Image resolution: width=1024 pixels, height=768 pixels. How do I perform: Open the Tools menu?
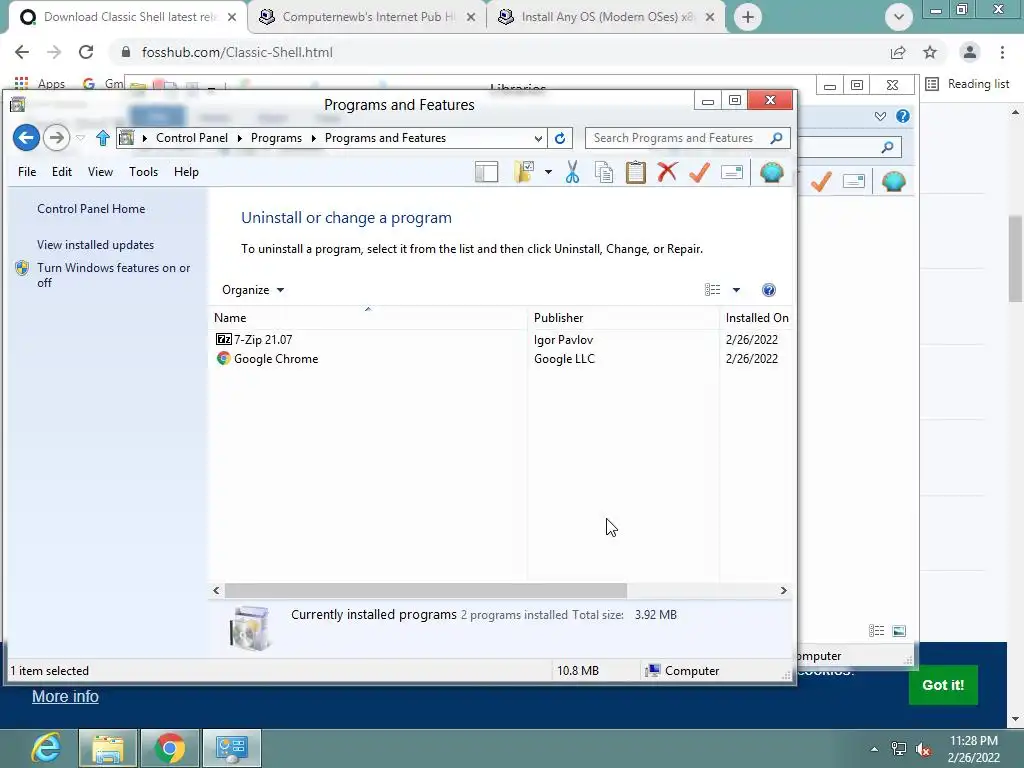[143, 172]
